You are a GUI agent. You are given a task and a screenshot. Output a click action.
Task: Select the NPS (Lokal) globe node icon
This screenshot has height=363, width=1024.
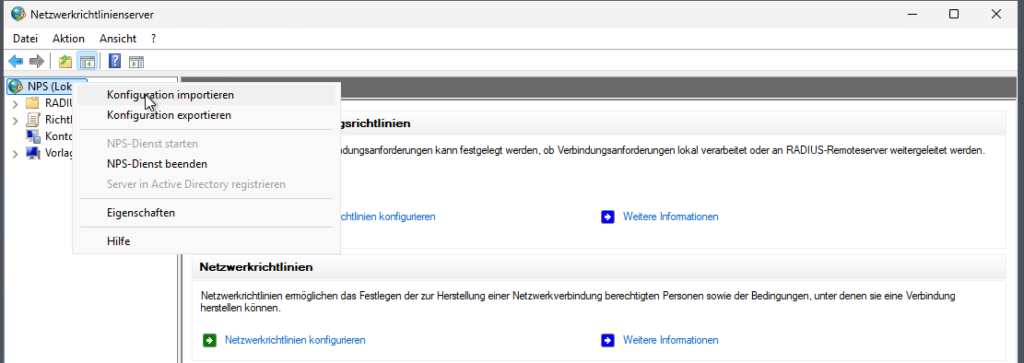pos(16,86)
